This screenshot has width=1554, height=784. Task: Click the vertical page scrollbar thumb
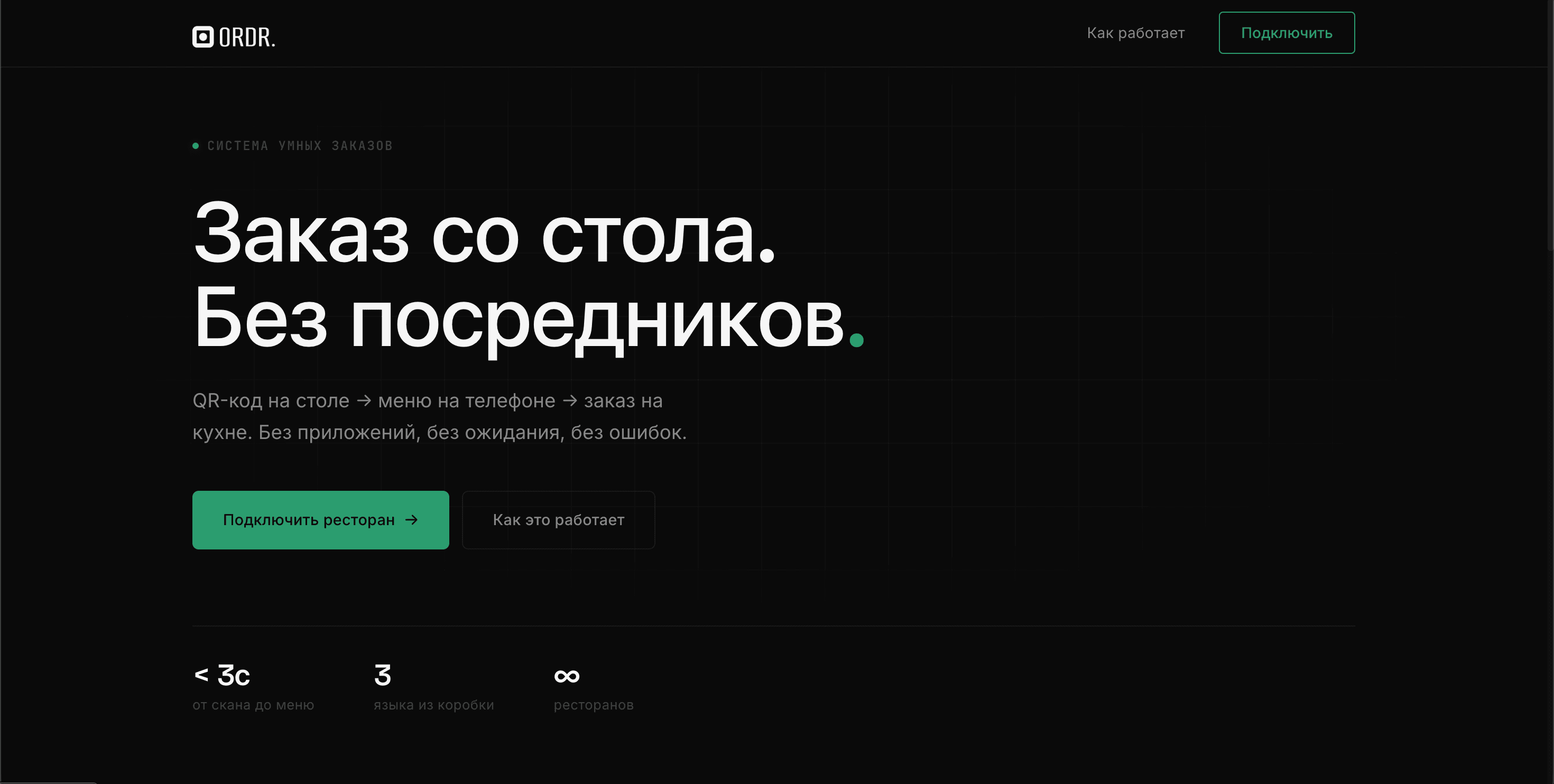click(x=1550, y=125)
